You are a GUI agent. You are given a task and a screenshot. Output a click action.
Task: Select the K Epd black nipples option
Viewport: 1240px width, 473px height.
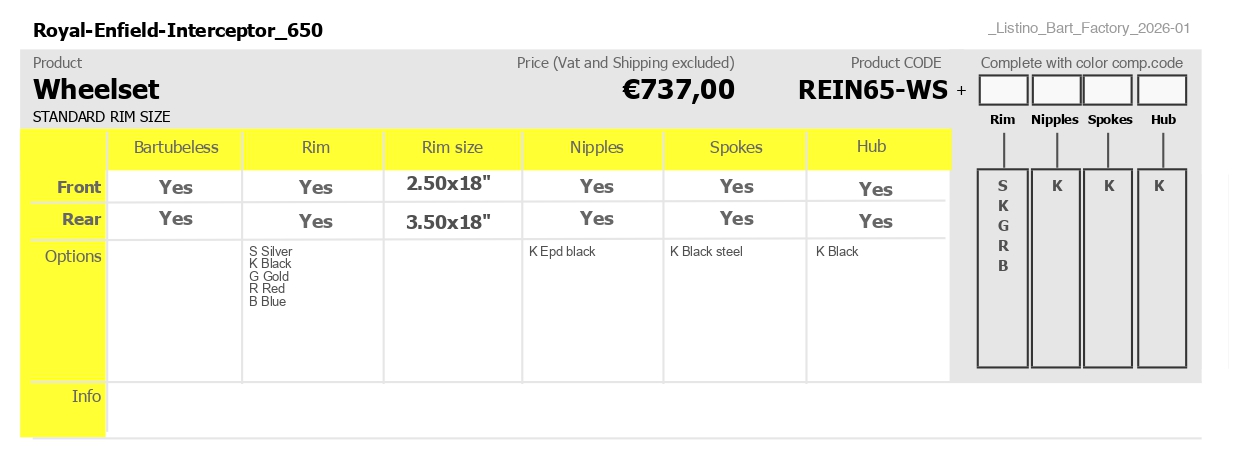coord(562,252)
